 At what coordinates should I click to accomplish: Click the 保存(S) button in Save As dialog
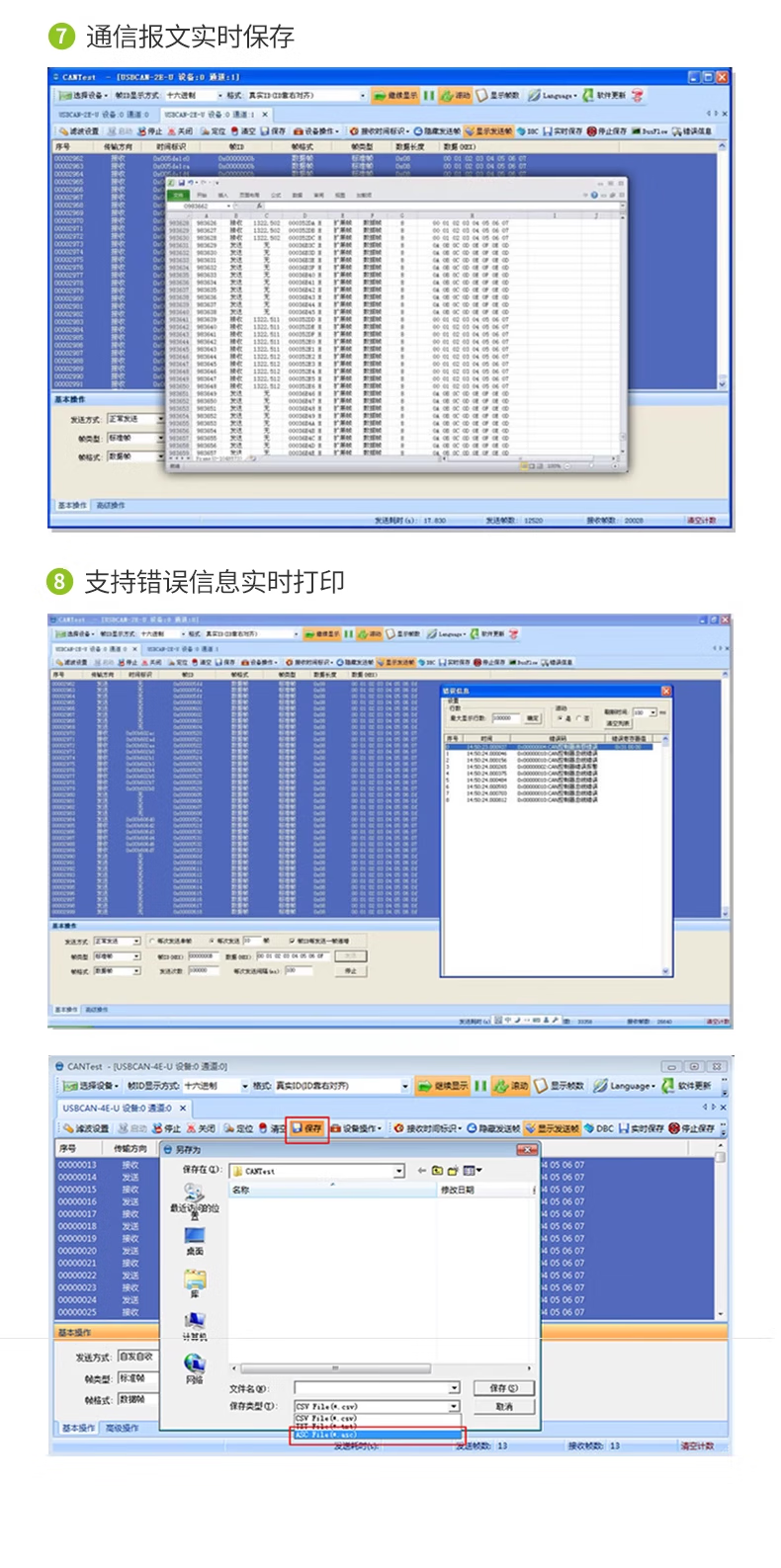coord(504,1388)
